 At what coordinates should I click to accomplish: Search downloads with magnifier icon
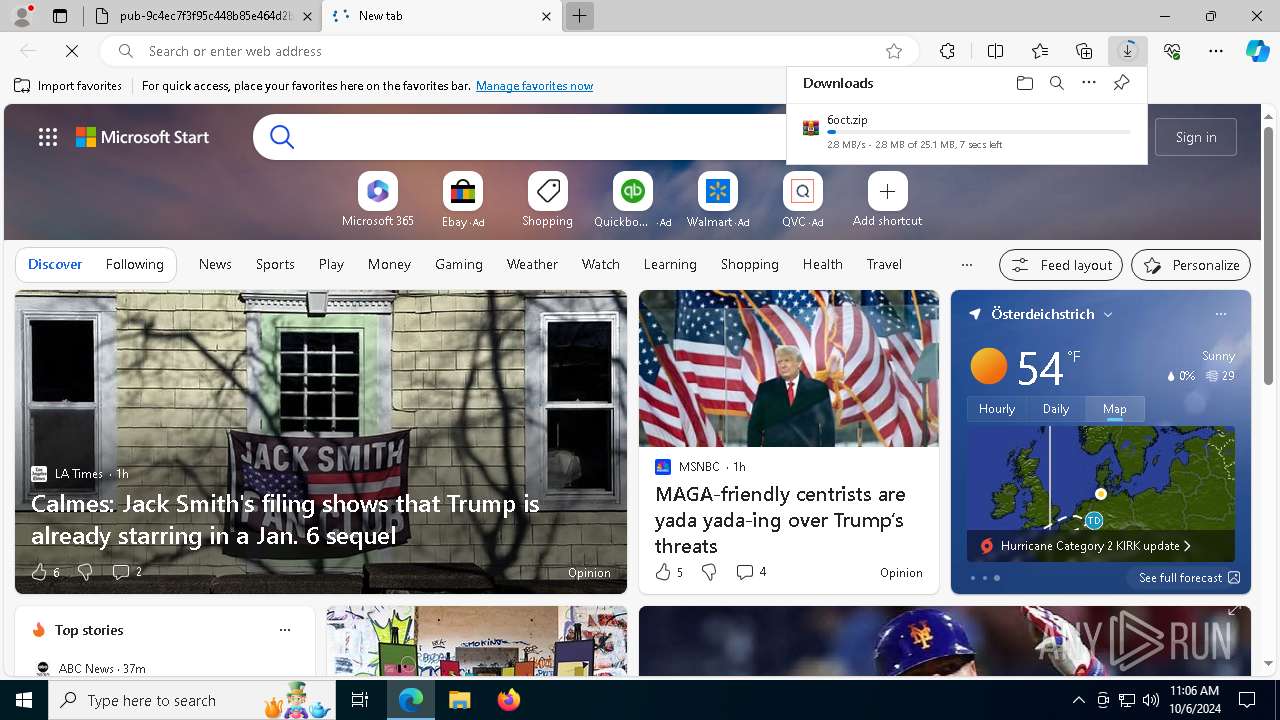[1056, 83]
